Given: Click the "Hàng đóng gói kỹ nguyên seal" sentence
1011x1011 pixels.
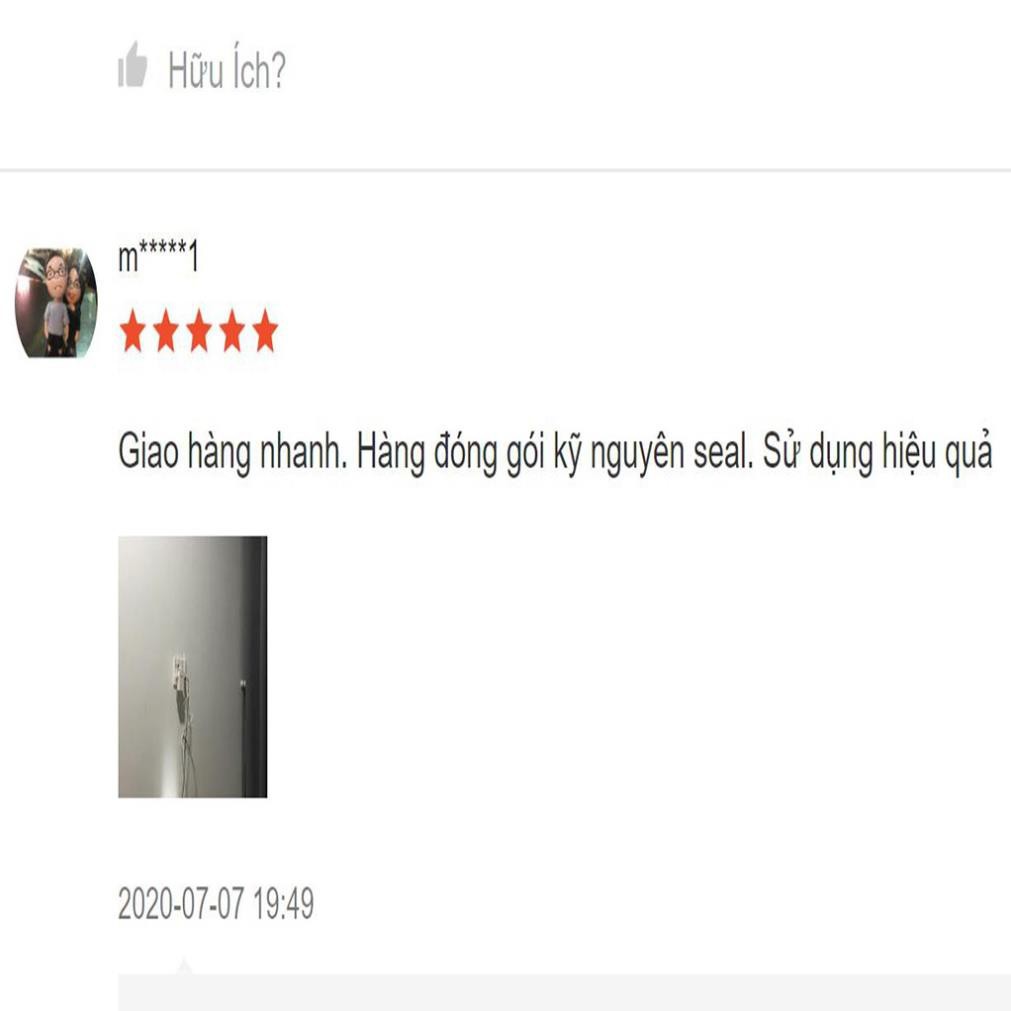Looking at the screenshot, I should tap(555, 452).
